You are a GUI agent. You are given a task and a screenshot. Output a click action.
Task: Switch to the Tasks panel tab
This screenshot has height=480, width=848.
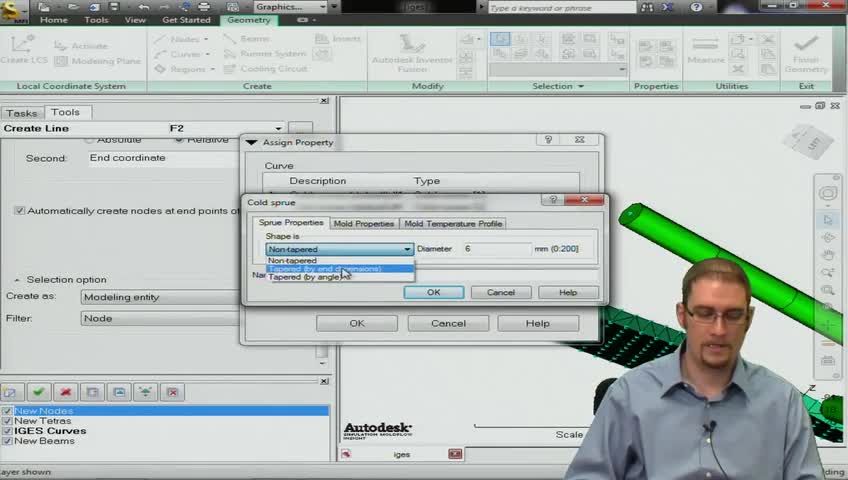pyautogui.click(x=22, y=113)
